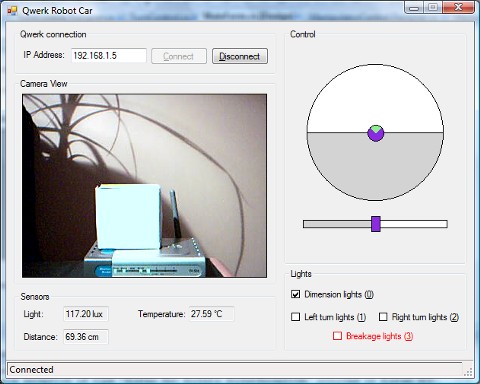This screenshot has width=480, height=384.
Task: Click the Disconnect button
Action: [240, 56]
